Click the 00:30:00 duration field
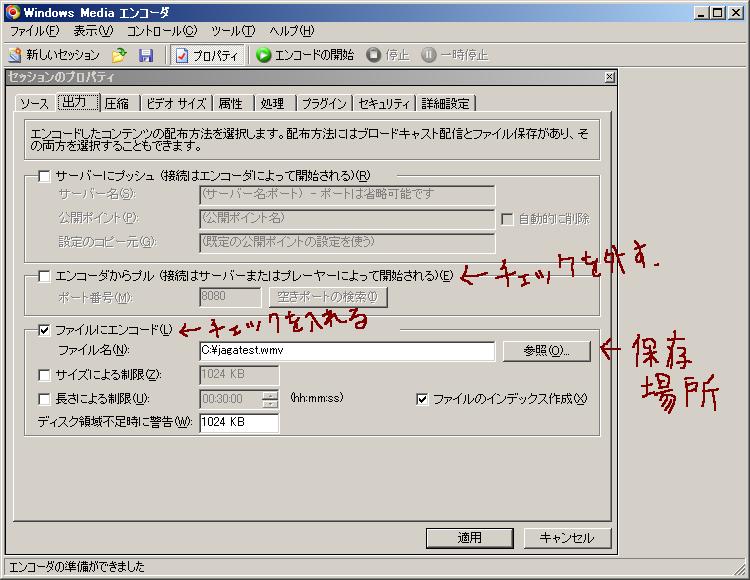The width and height of the screenshot is (750, 580). pos(231,399)
